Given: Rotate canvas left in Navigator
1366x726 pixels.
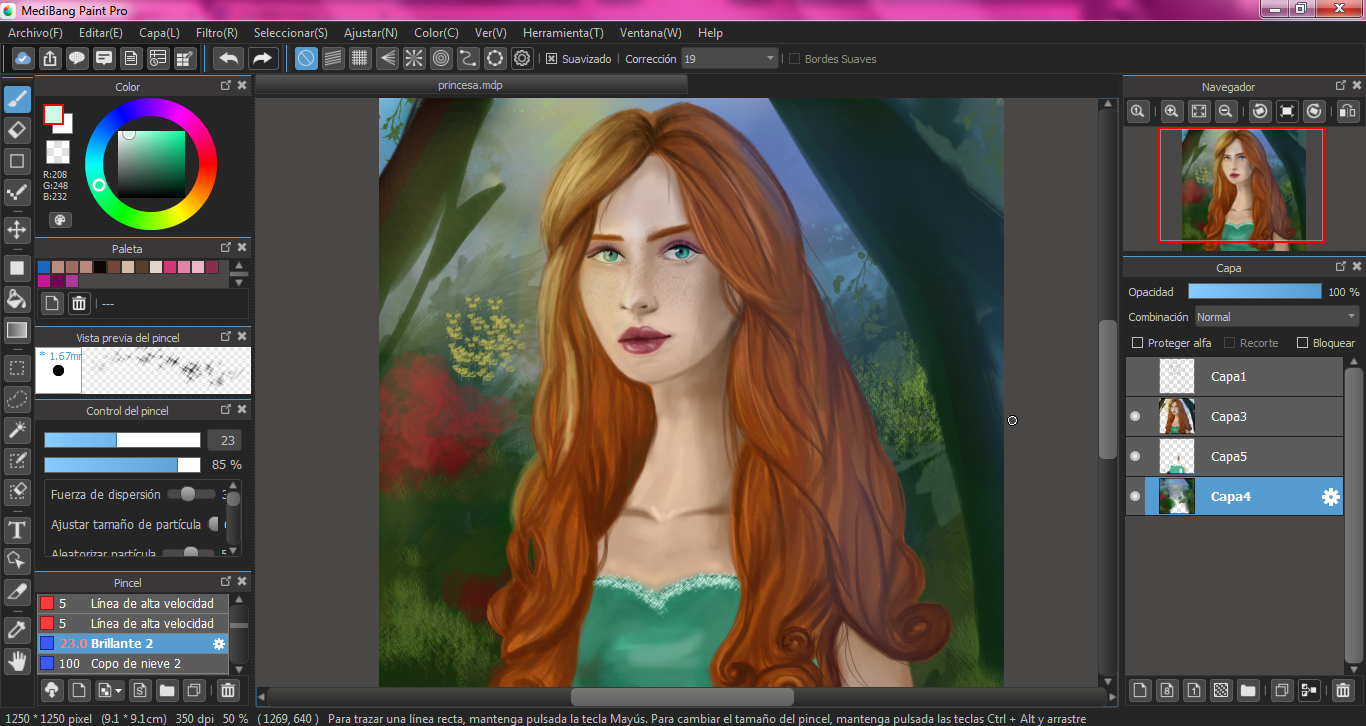Looking at the screenshot, I should [1260, 112].
